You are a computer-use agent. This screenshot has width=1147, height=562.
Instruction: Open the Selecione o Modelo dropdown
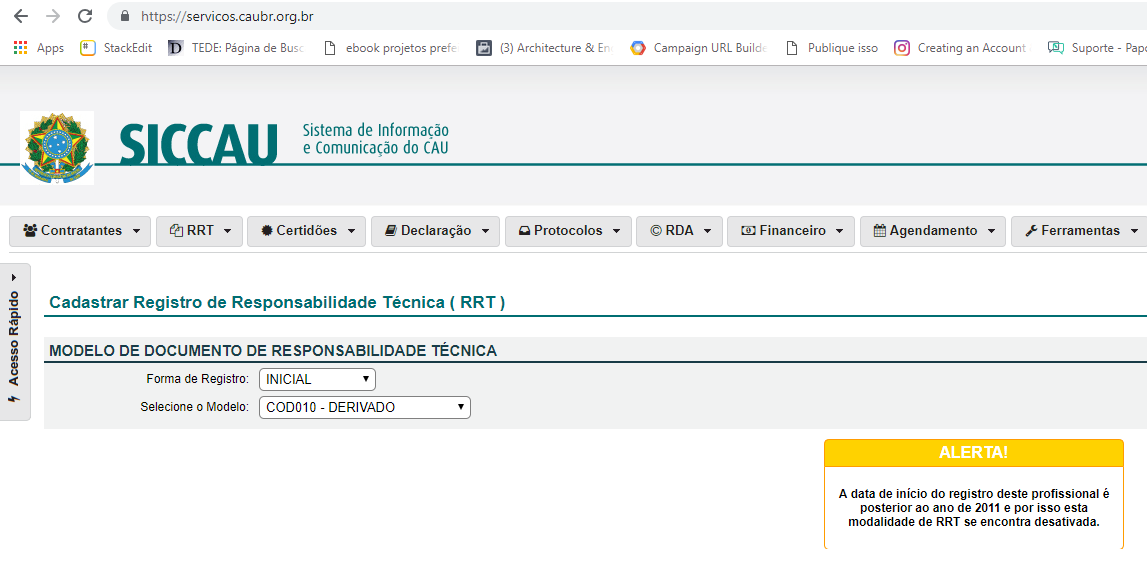pos(365,408)
